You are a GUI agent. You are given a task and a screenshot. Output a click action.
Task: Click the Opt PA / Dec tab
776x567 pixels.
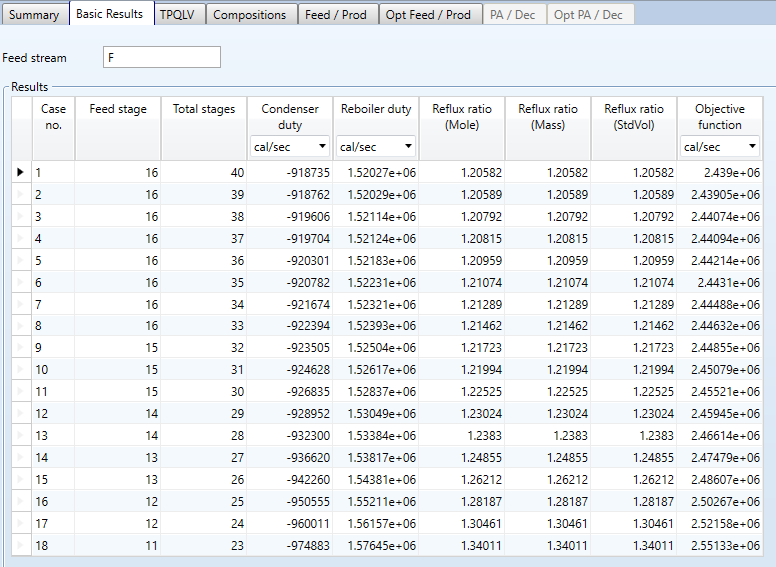[x=588, y=15]
